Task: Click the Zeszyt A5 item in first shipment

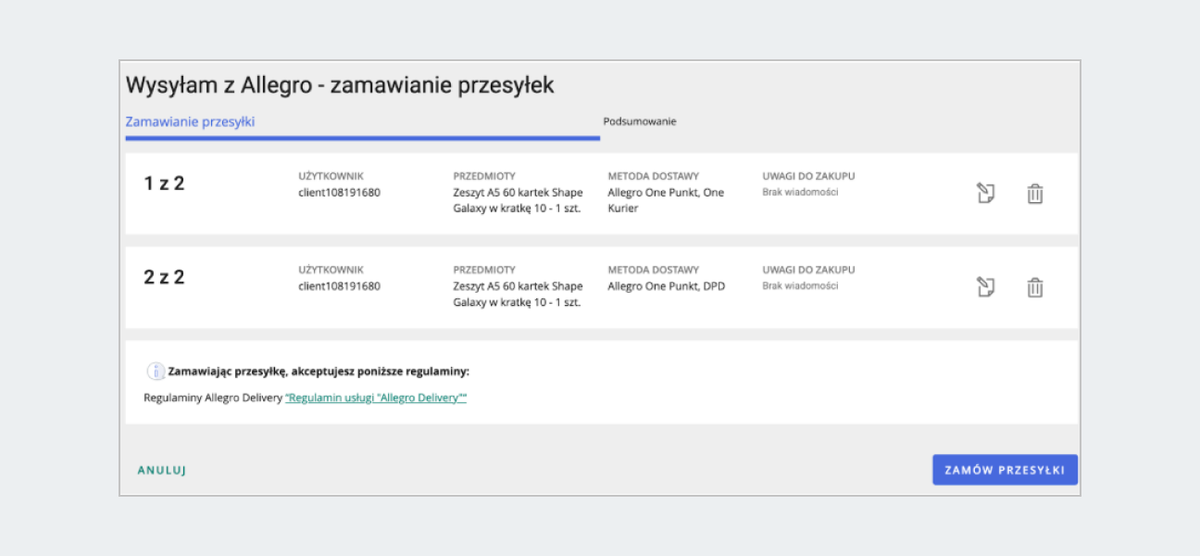Action: [x=517, y=200]
